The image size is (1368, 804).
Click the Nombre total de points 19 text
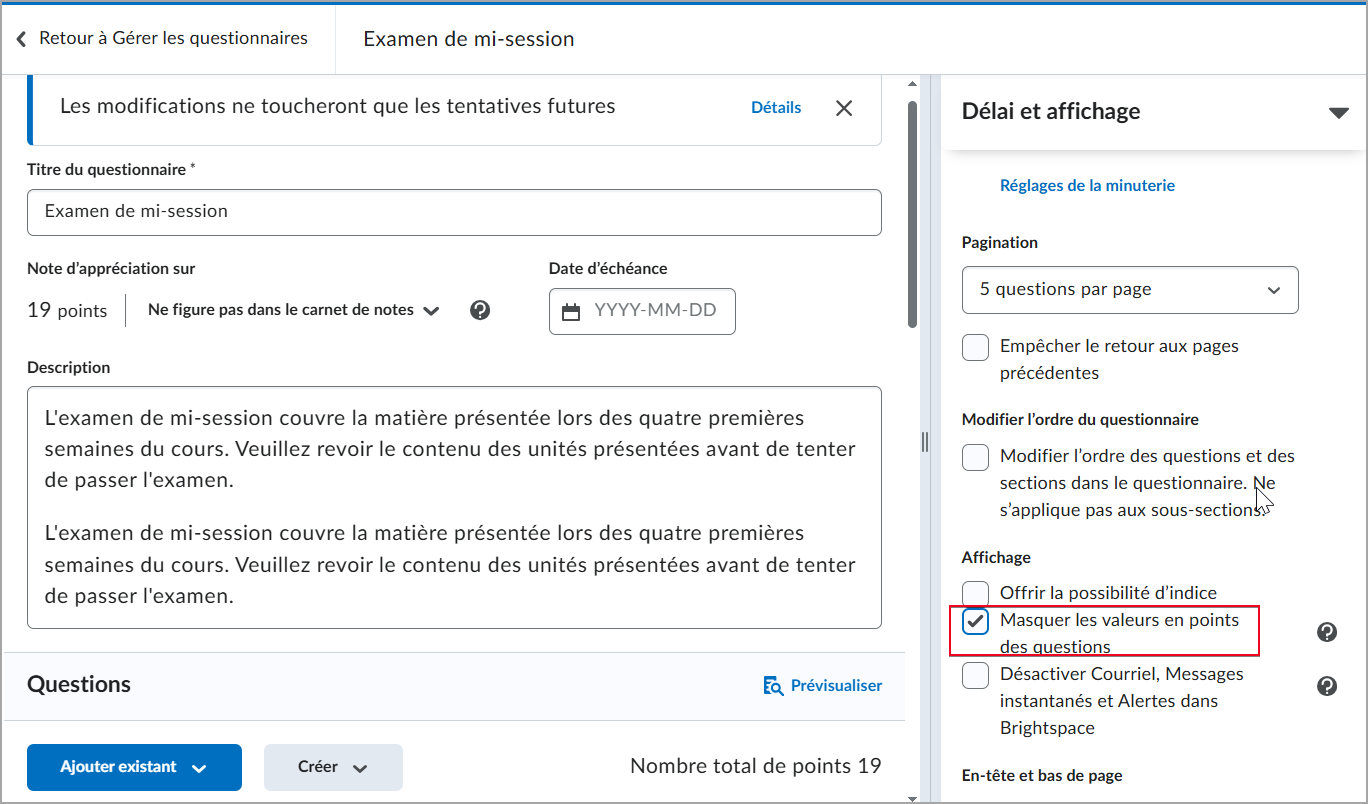[x=756, y=767]
